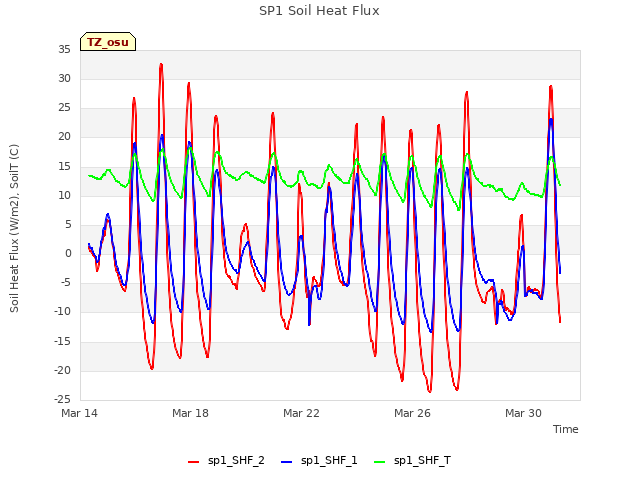Viewport: 640px width, 480px height.
Task: Toggle sp1_SHF_T legend entry
Action: pos(413,461)
